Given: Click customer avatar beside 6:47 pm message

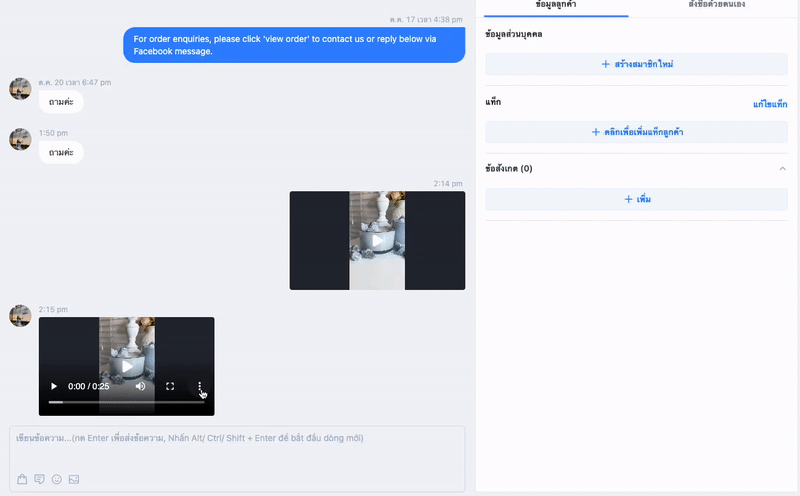Looking at the screenshot, I should click(20, 89).
